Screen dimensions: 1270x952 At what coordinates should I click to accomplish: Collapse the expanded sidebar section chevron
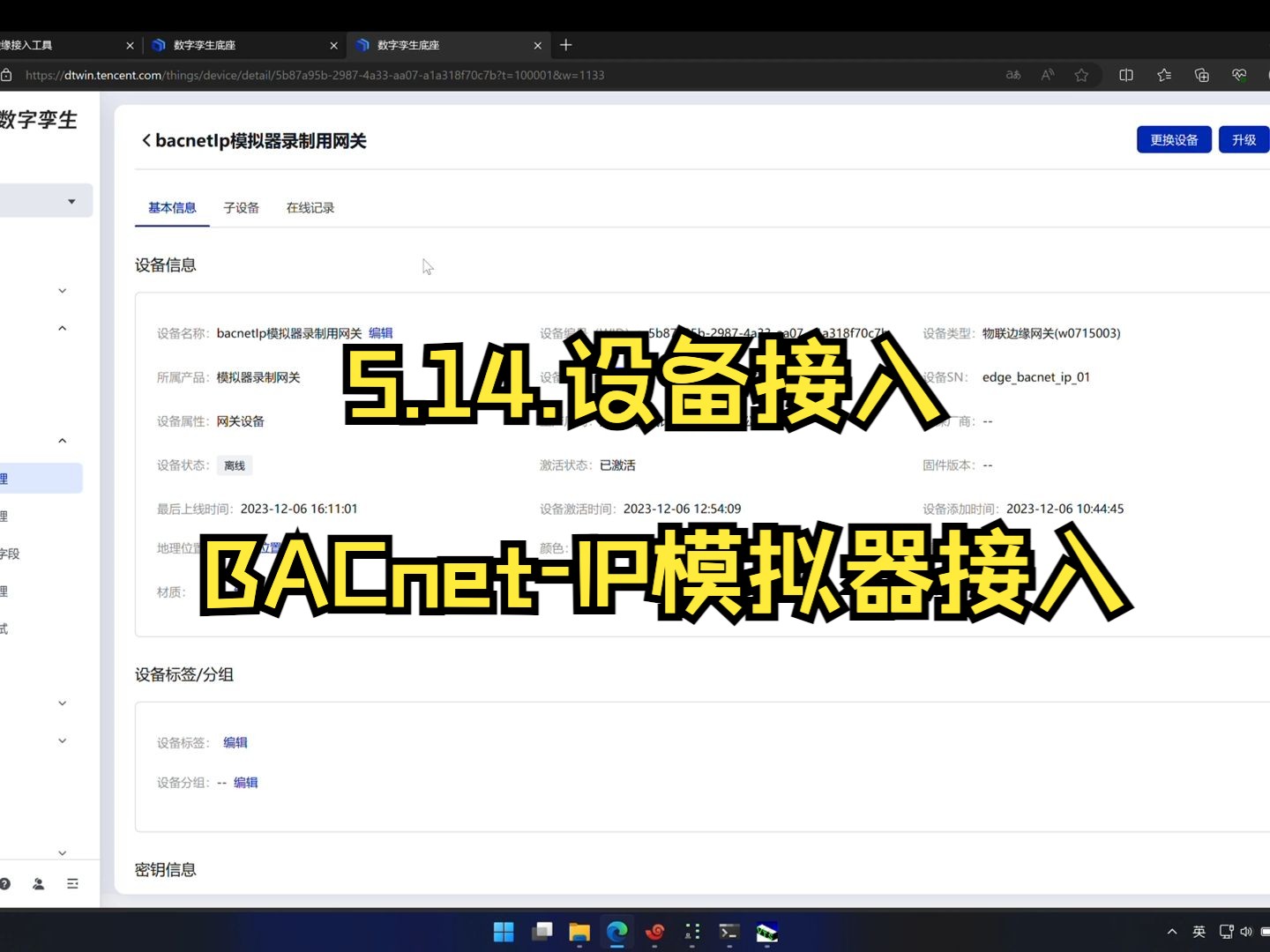(62, 327)
